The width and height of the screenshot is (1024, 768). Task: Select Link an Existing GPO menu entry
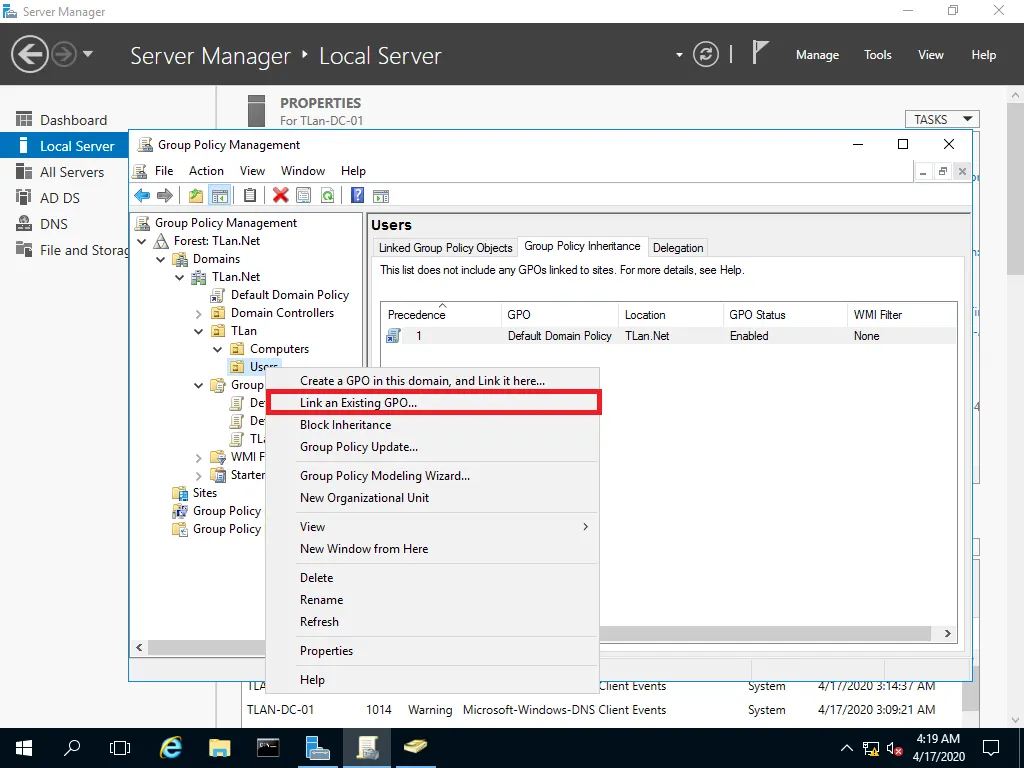(x=358, y=403)
